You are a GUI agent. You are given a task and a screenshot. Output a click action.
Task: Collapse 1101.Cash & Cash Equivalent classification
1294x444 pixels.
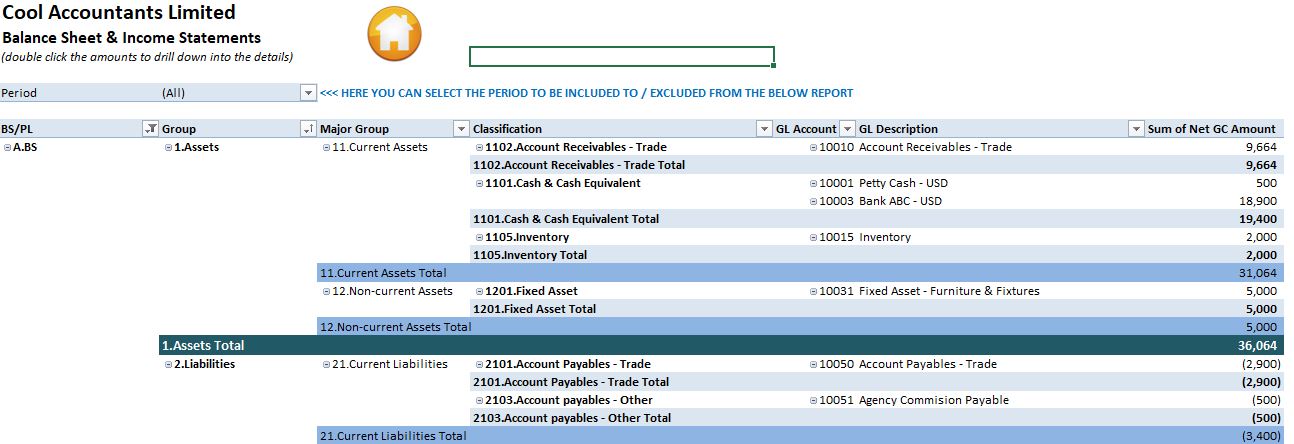coord(479,183)
